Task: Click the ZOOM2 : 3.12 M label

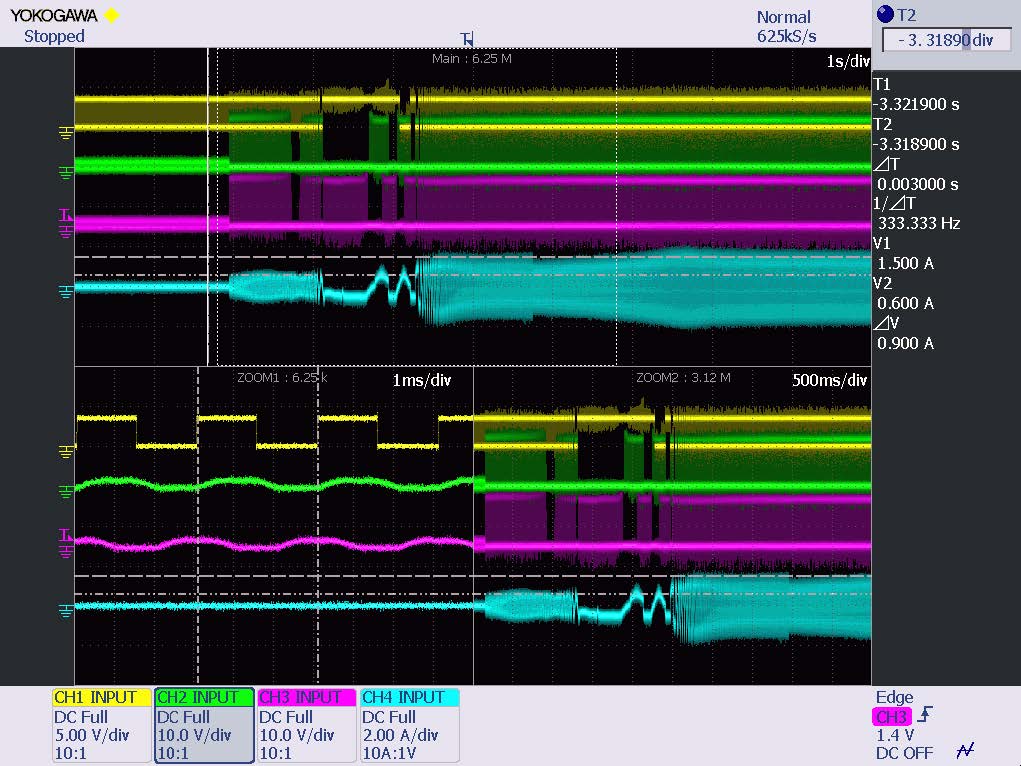Action: (683, 378)
